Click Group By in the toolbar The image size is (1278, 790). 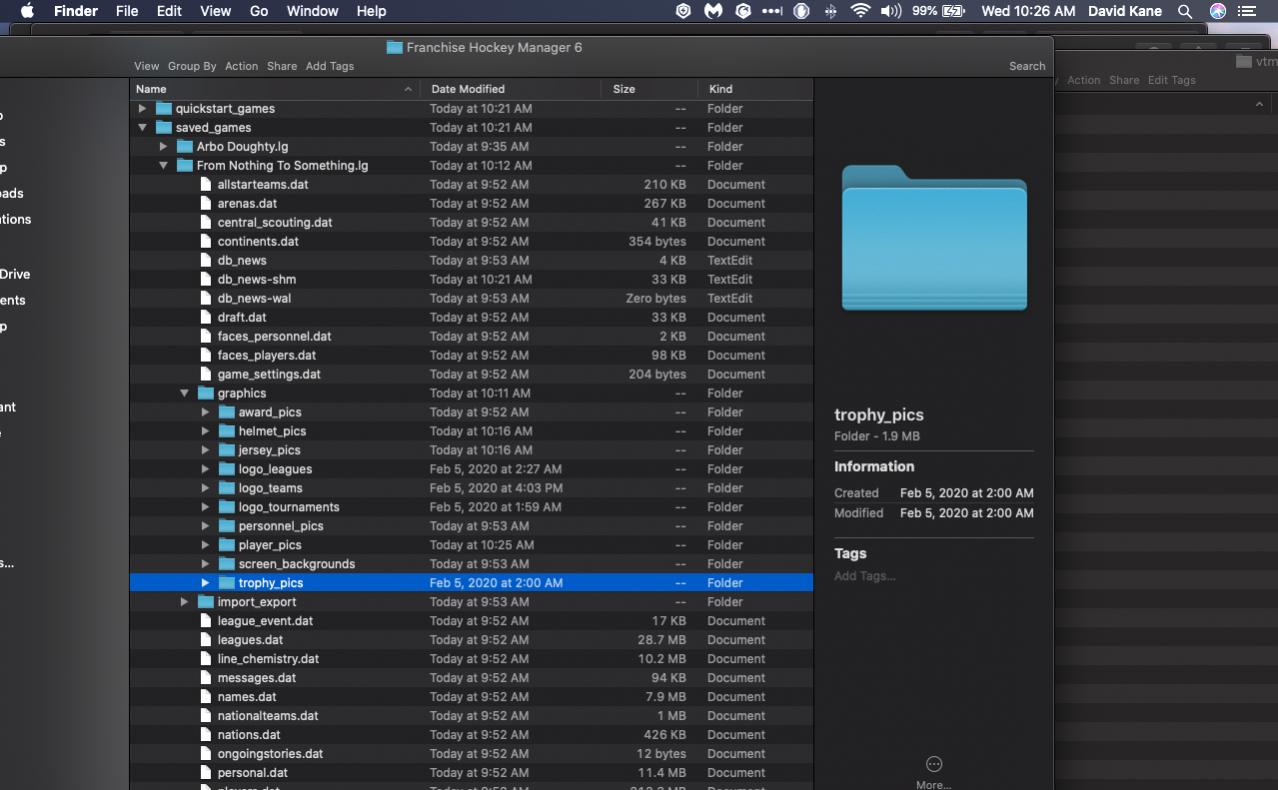click(x=192, y=66)
